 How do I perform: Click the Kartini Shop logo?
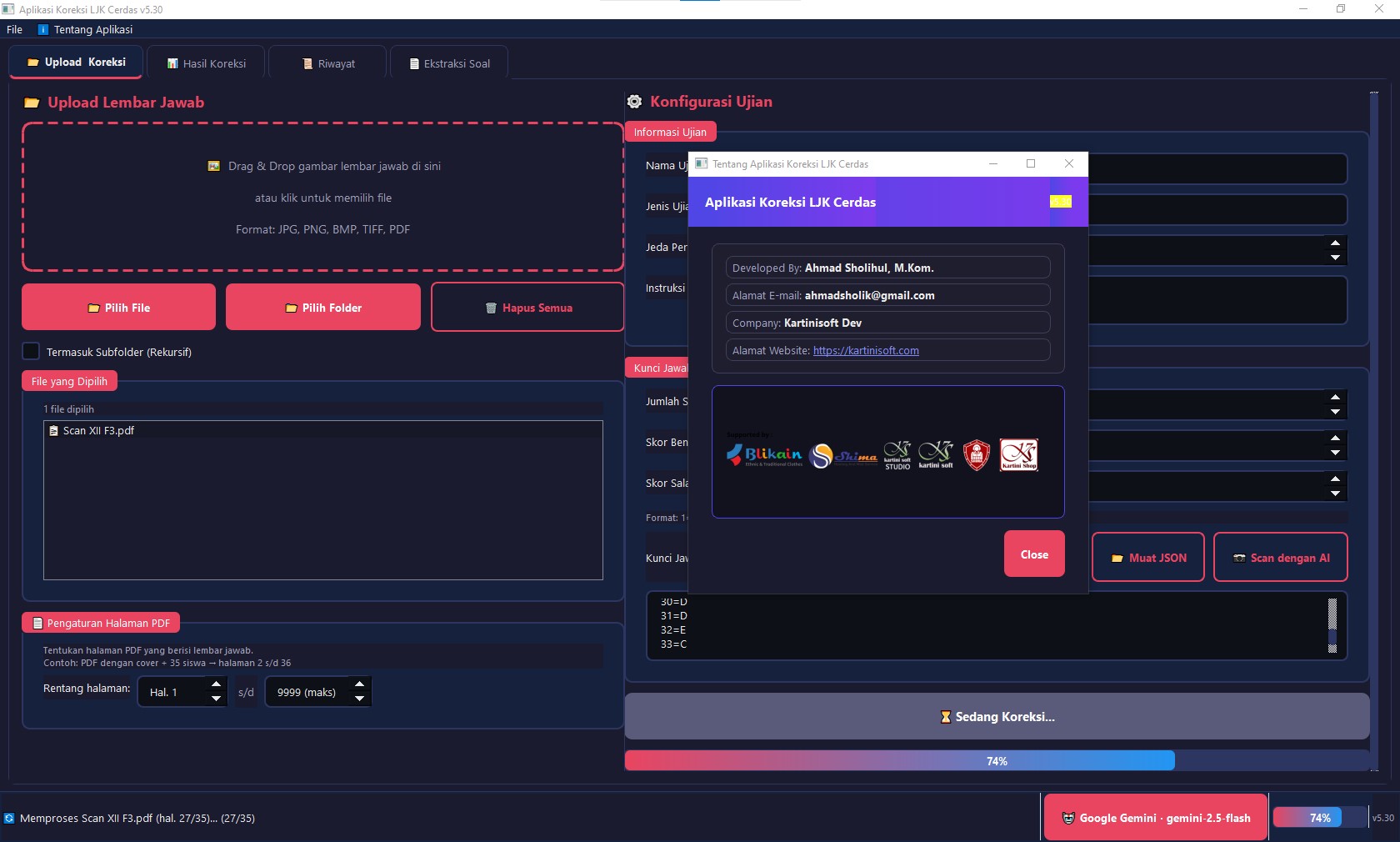(x=1018, y=455)
